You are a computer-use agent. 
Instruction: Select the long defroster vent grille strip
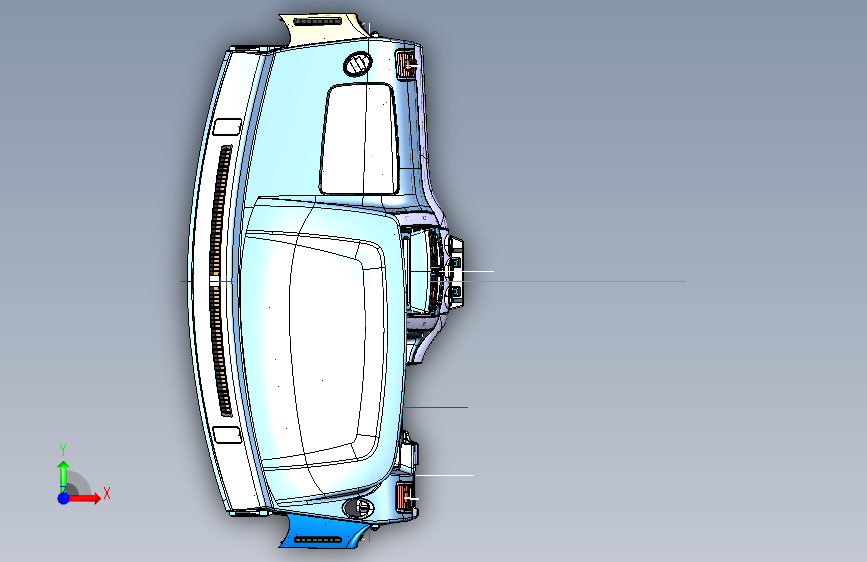(x=219, y=280)
